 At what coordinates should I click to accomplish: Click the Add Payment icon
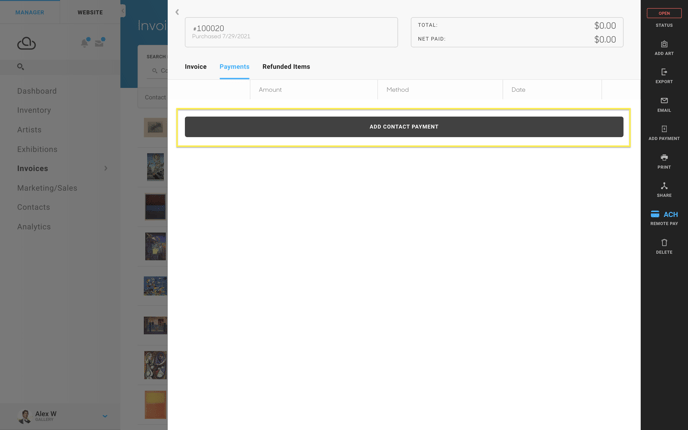pos(664,129)
